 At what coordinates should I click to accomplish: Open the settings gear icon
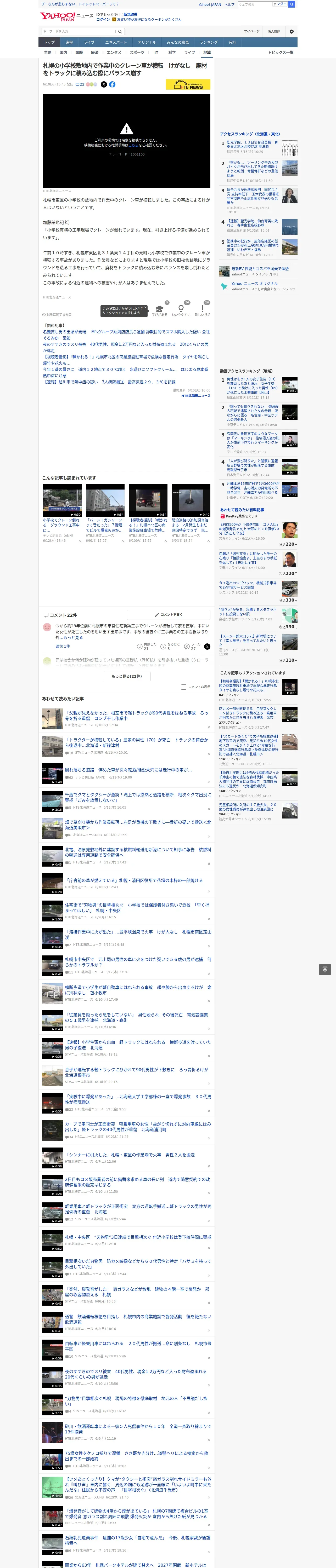[292, 32]
